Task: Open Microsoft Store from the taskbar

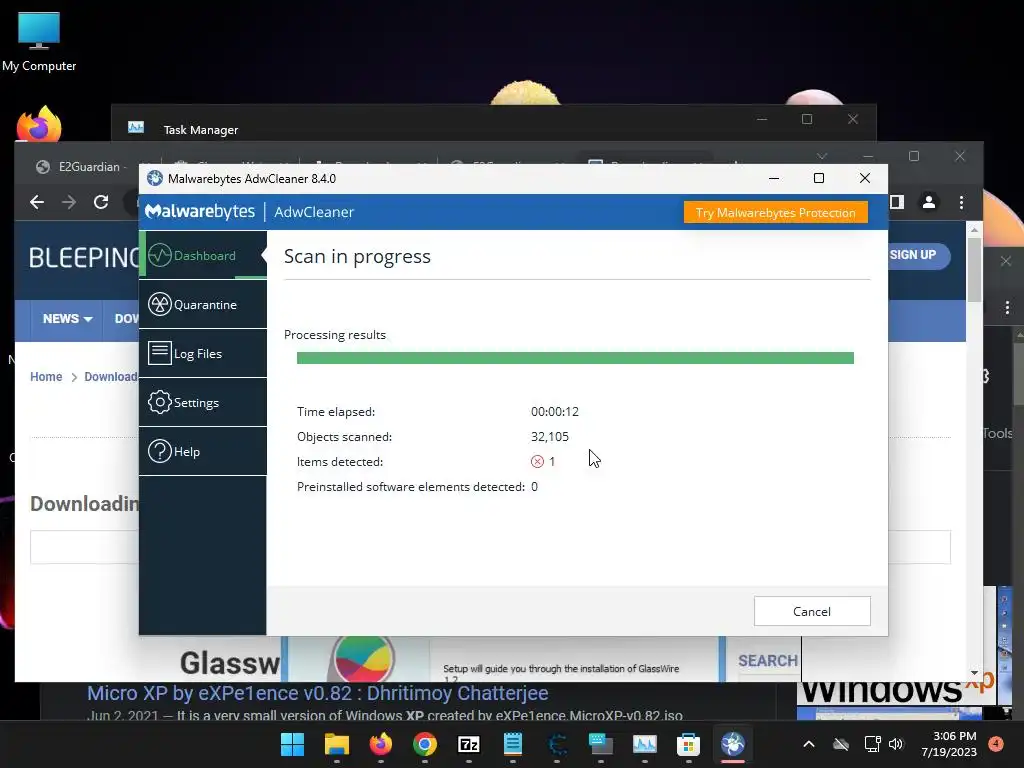Action: click(x=688, y=744)
